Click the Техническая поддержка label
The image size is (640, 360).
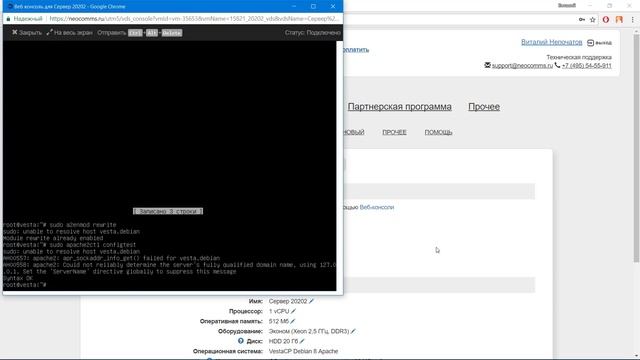point(579,57)
